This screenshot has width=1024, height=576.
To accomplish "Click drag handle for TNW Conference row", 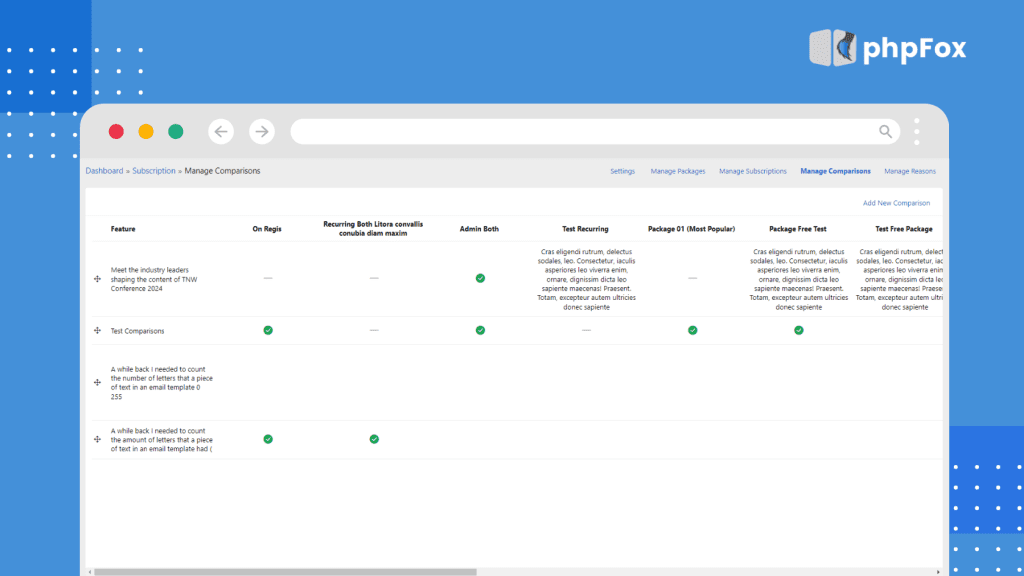I will pos(97,279).
